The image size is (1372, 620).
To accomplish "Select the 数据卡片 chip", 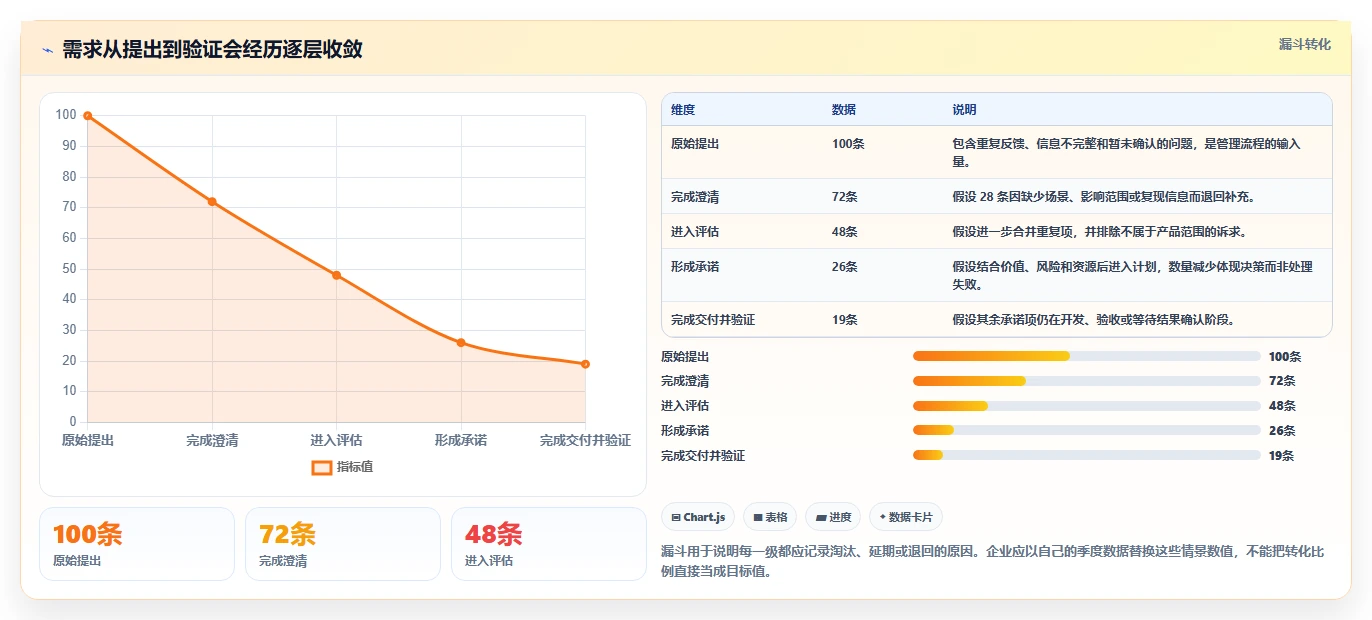I will point(905,517).
